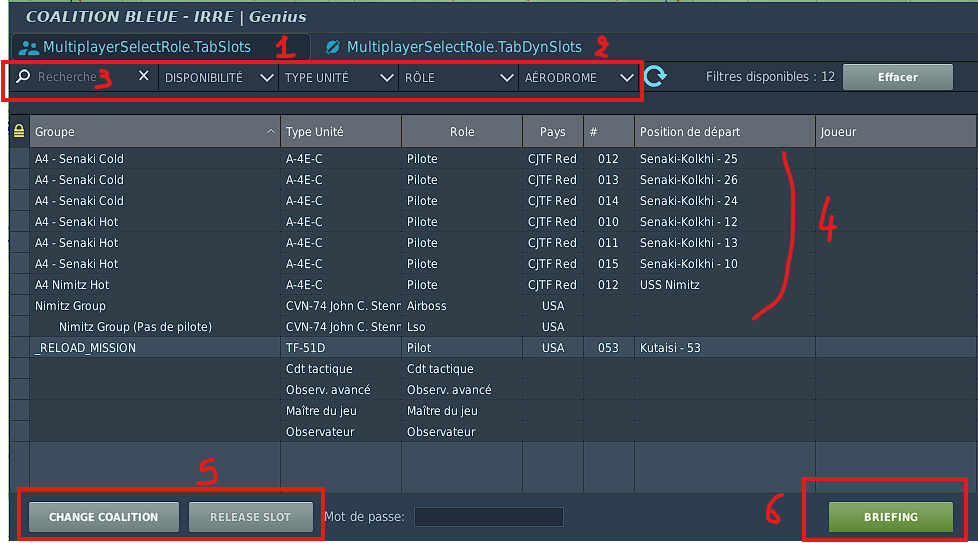Sort by # column header
This screenshot has width=978, height=543.
coord(609,132)
